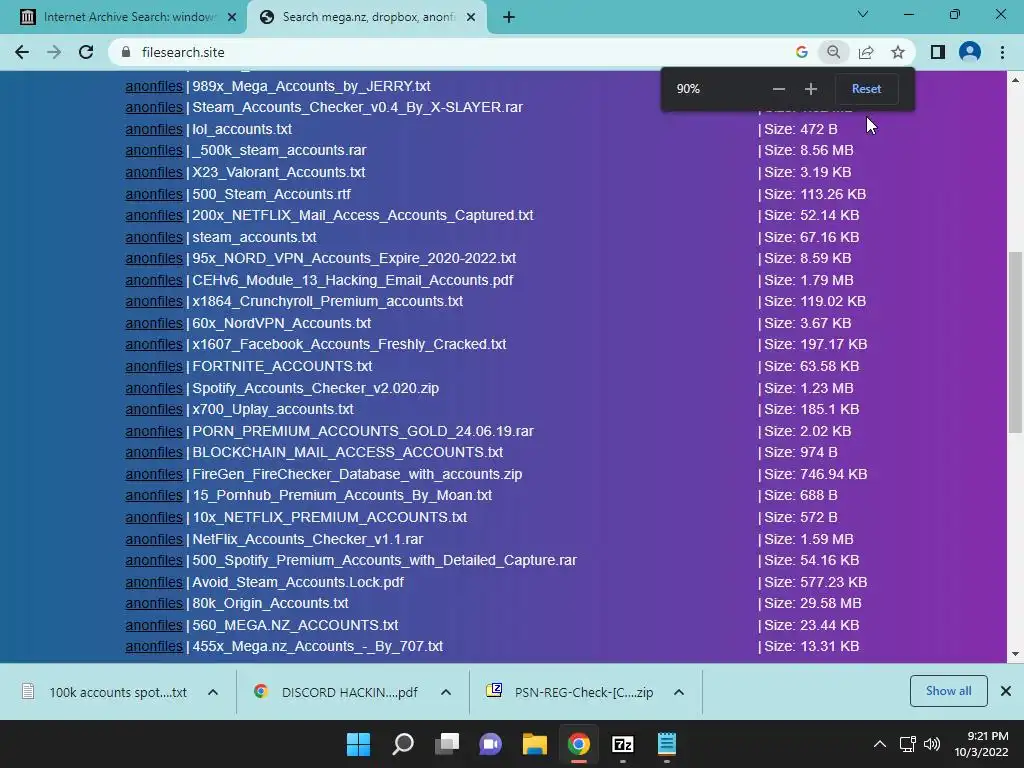Open anonfiles link for Steam_Accounts_Checker_v0.4 rar
Viewport: 1024px width, 768px height.
click(x=154, y=107)
